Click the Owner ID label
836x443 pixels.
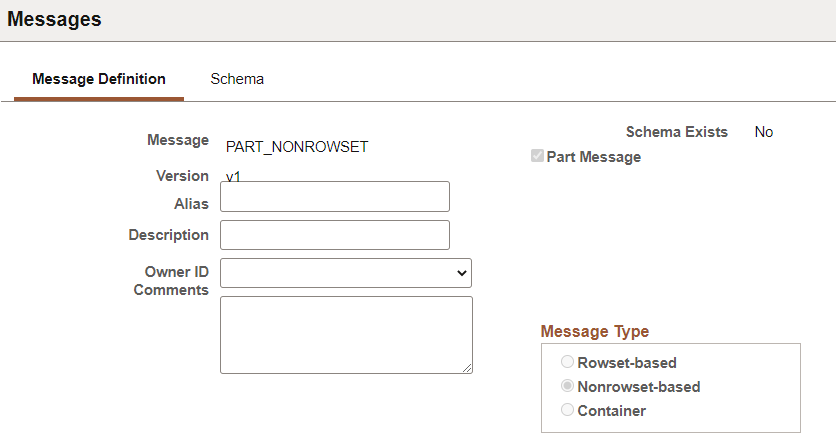(177, 272)
